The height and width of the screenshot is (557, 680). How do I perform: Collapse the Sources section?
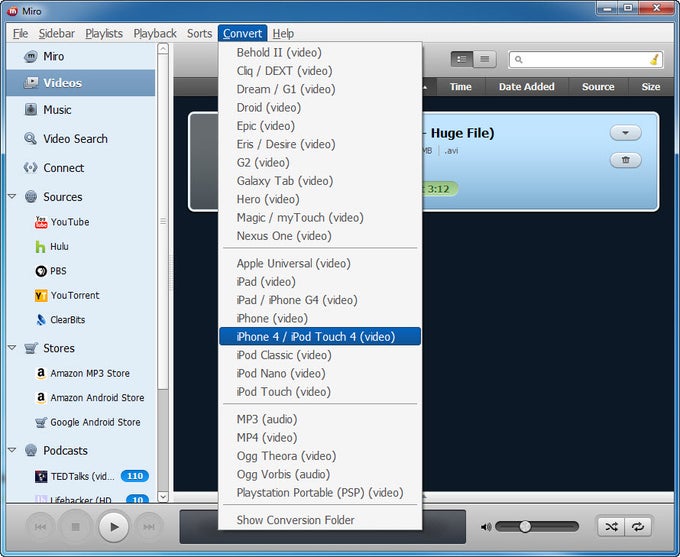(12, 197)
